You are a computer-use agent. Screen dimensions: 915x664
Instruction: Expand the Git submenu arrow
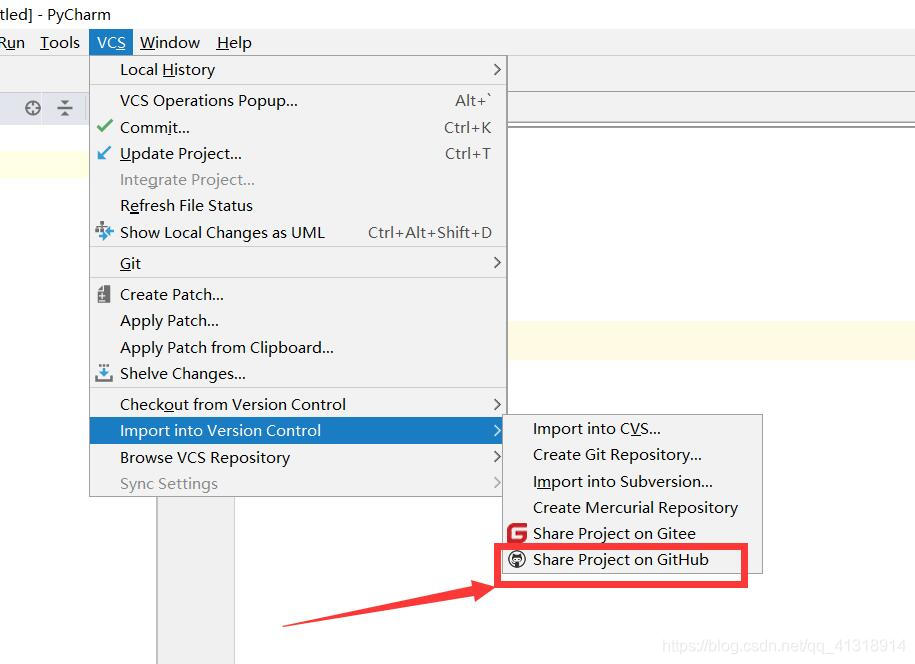(x=497, y=263)
